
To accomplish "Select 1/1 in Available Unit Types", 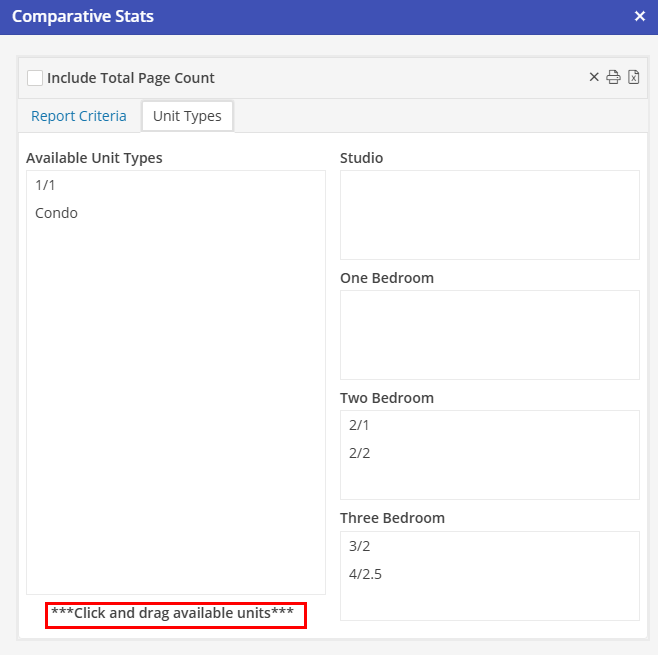I will coord(46,185).
